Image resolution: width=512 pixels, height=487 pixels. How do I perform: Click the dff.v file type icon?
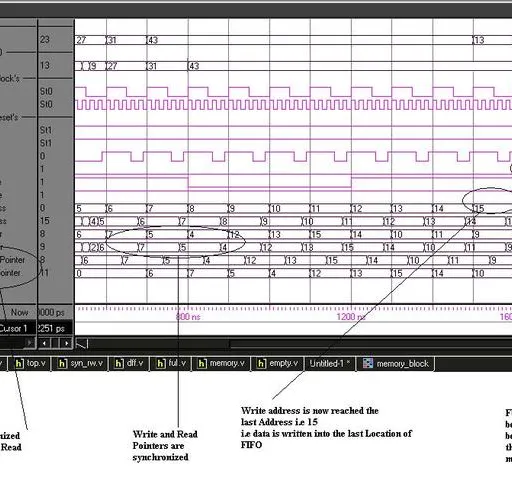coord(119,363)
